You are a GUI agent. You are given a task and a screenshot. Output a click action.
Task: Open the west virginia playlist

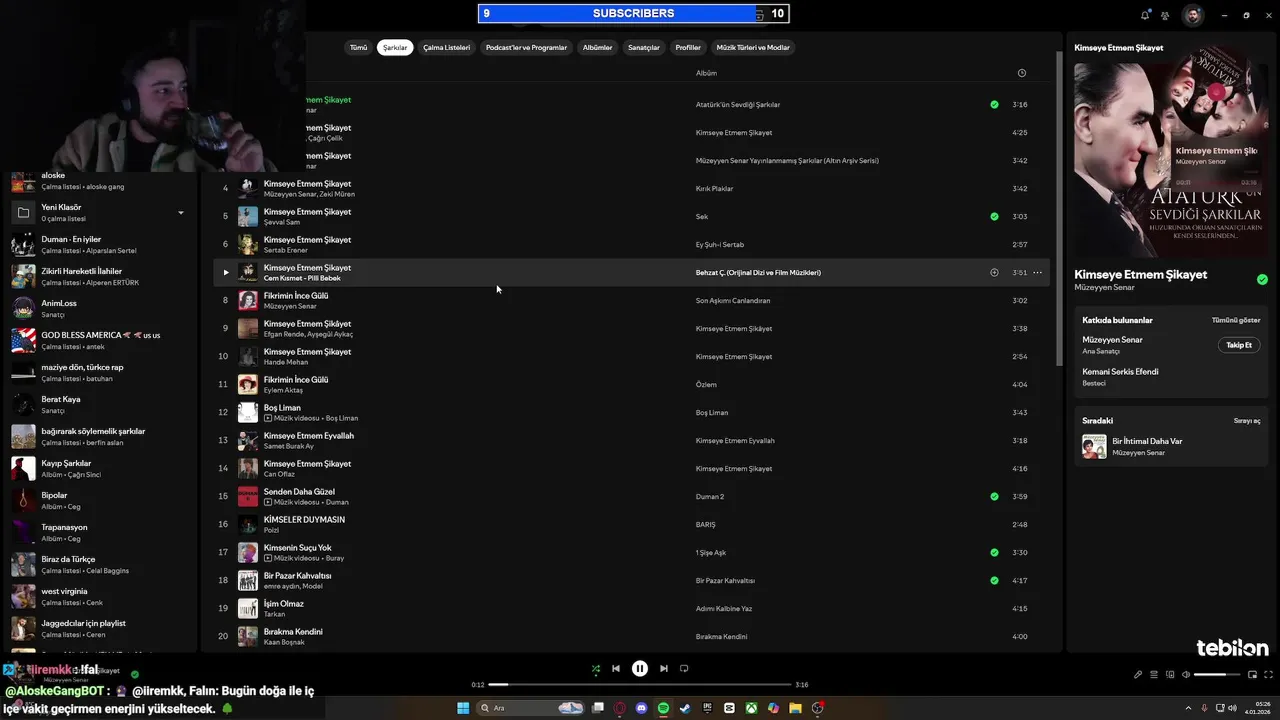pos(98,596)
